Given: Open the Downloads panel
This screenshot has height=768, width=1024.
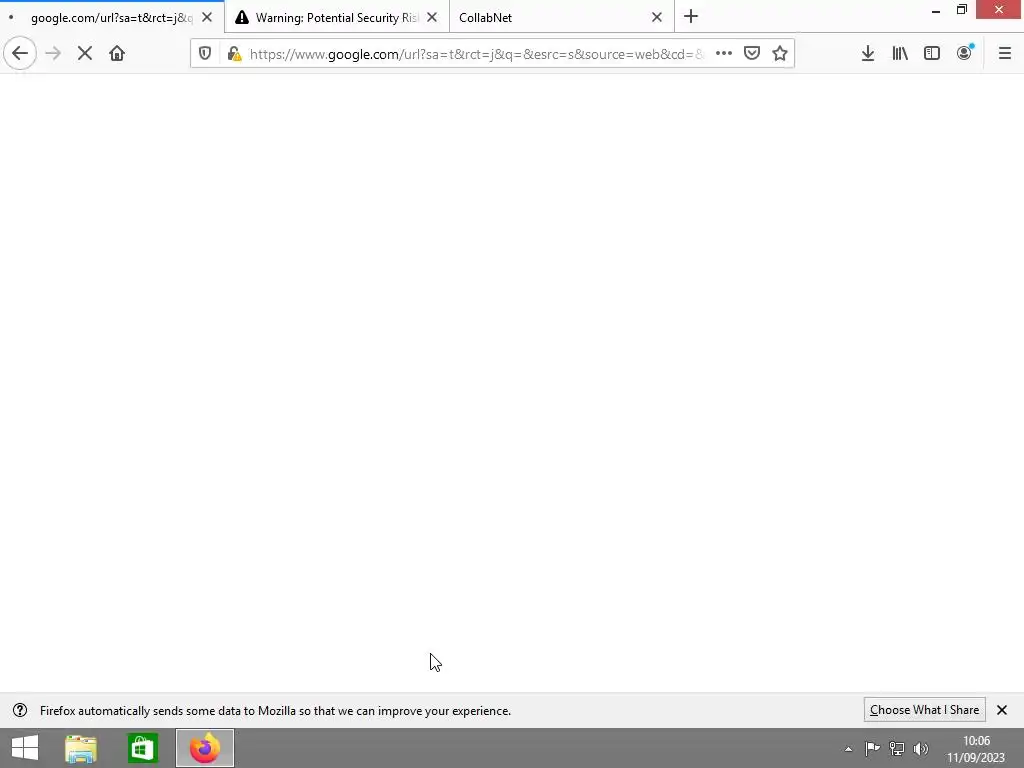Looking at the screenshot, I should click(x=868, y=54).
